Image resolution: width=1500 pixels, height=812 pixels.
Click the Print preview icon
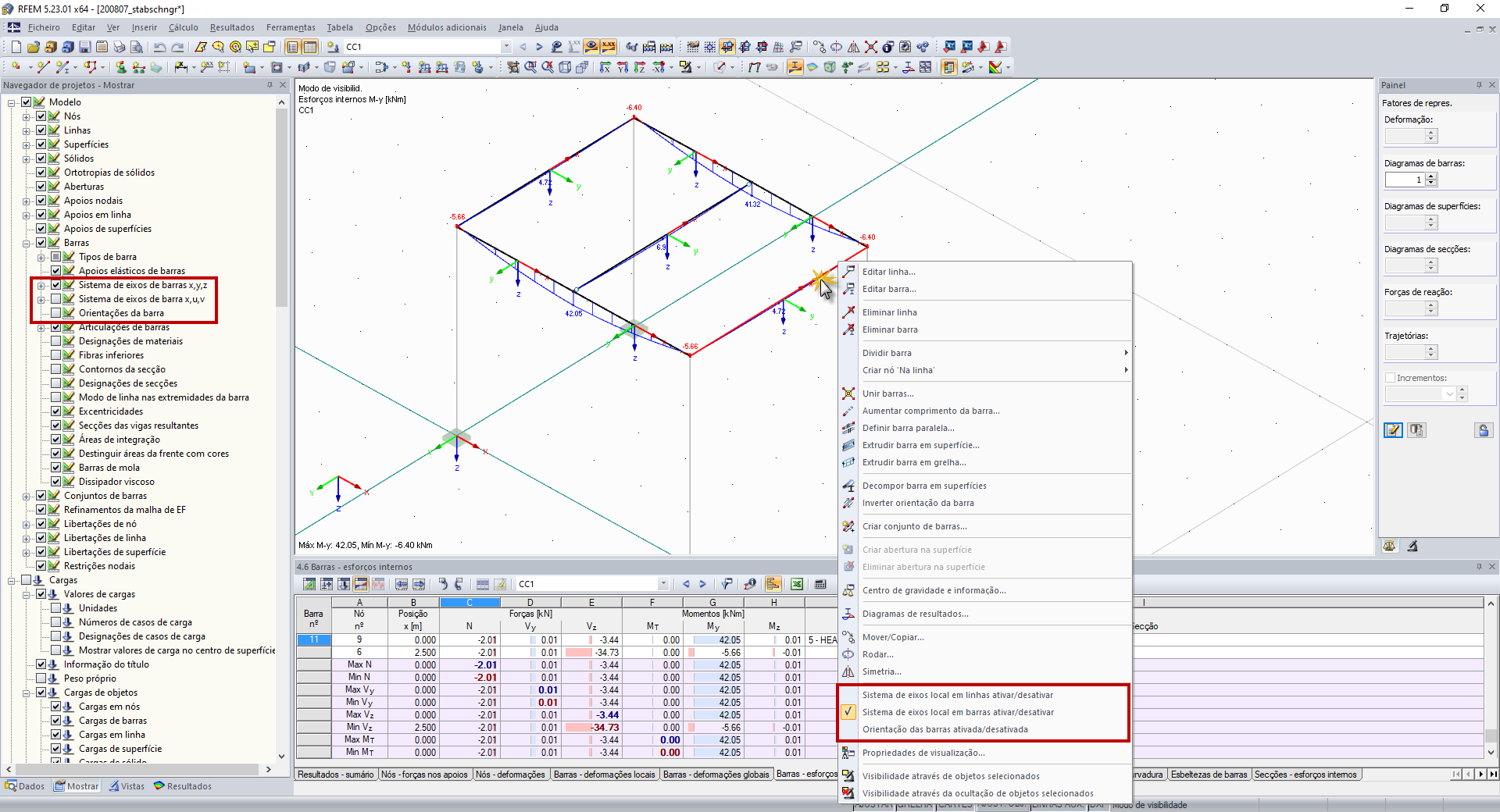pos(136,47)
